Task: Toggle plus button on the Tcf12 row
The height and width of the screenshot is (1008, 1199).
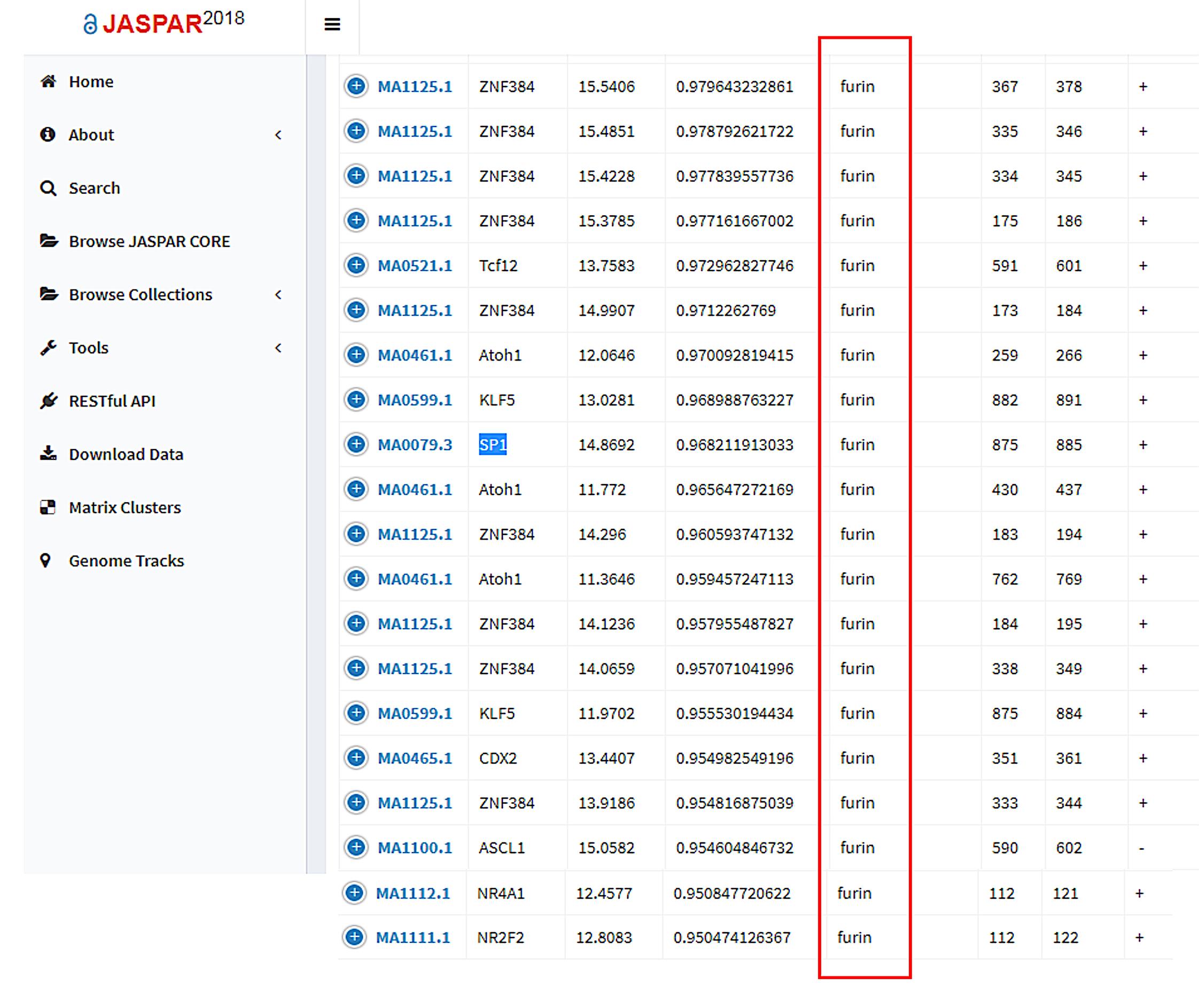Action: [x=356, y=265]
